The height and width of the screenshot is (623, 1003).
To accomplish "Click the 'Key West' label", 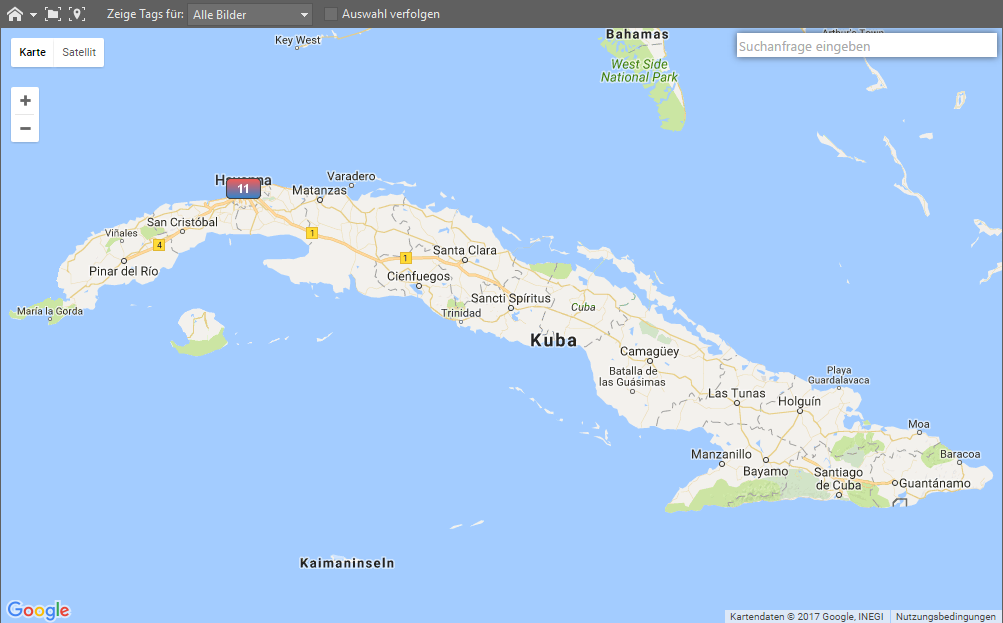I will pos(297,40).
